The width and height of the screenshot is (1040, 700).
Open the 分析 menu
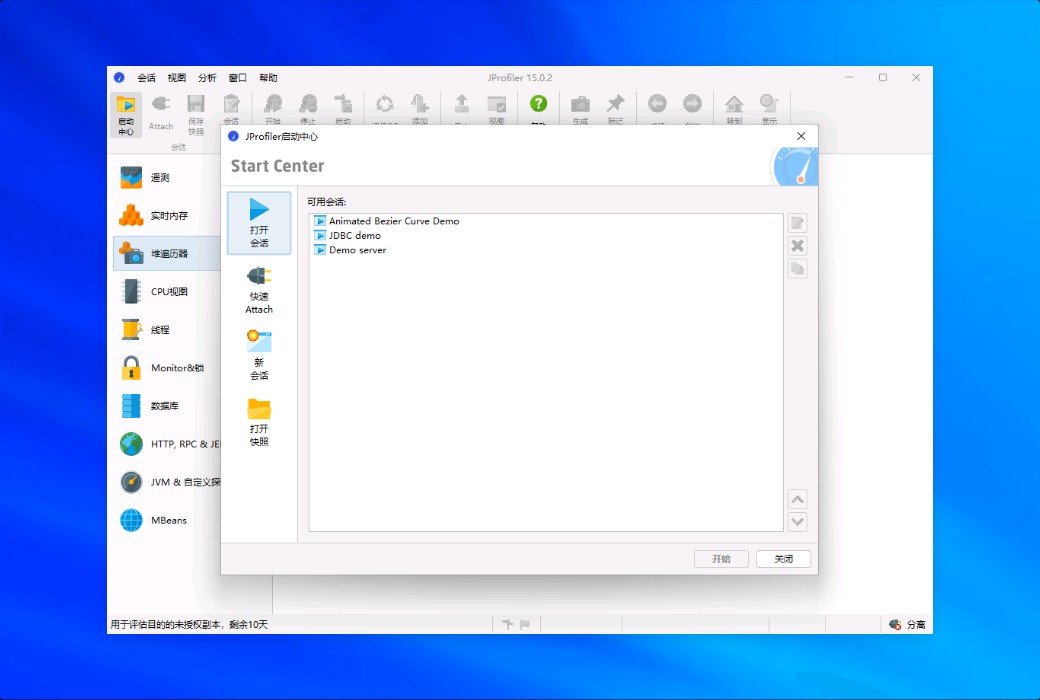click(208, 78)
